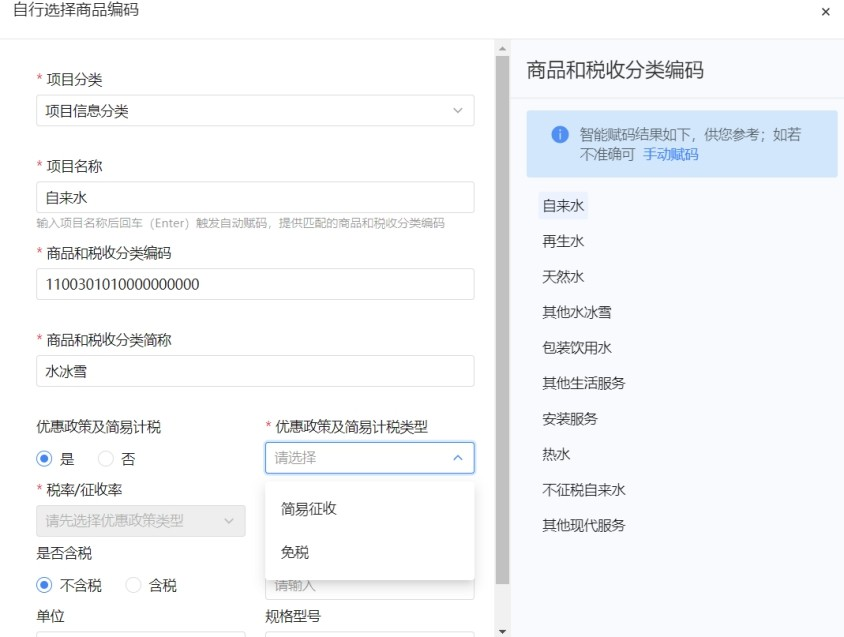Choose the 不含税 radio option
This screenshot has height=637, width=844.
pyautogui.click(x=44, y=585)
